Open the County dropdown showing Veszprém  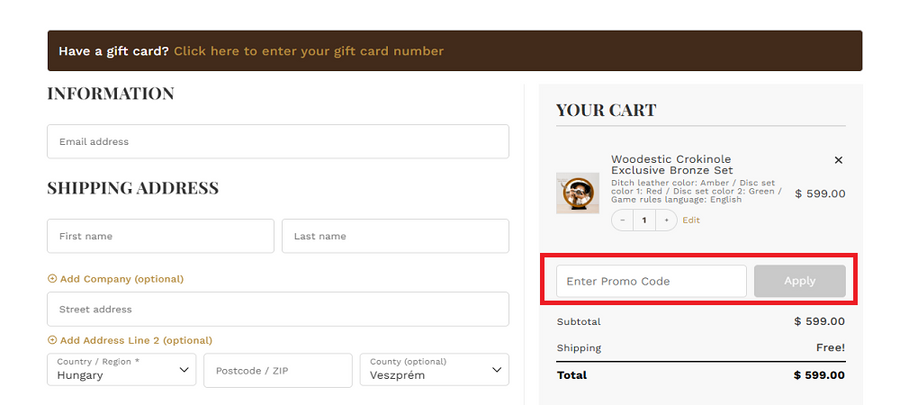[x=434, y=370]
